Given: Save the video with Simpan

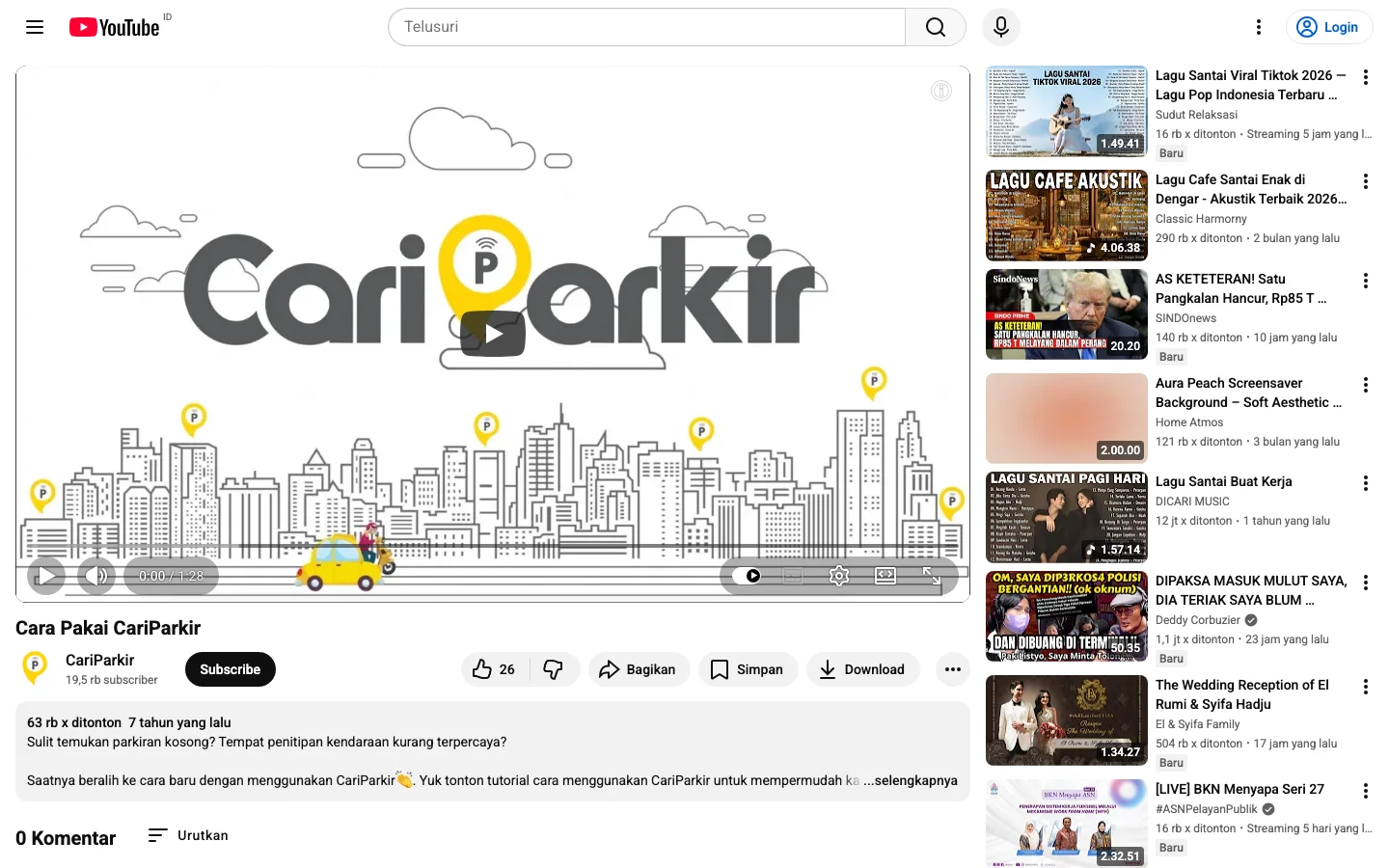Looking at the screenshot, I should [x=748, y=669].
